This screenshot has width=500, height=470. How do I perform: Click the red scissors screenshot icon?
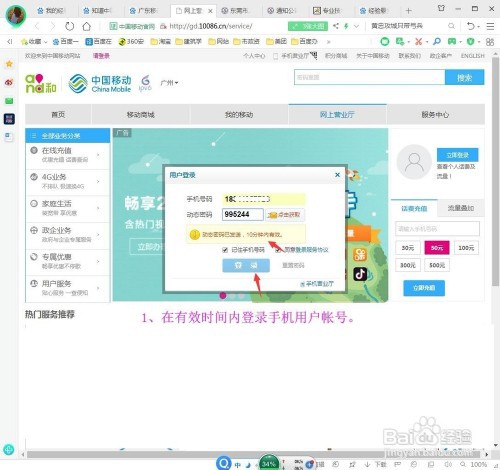pyautogui.click(x=418, y=41)
